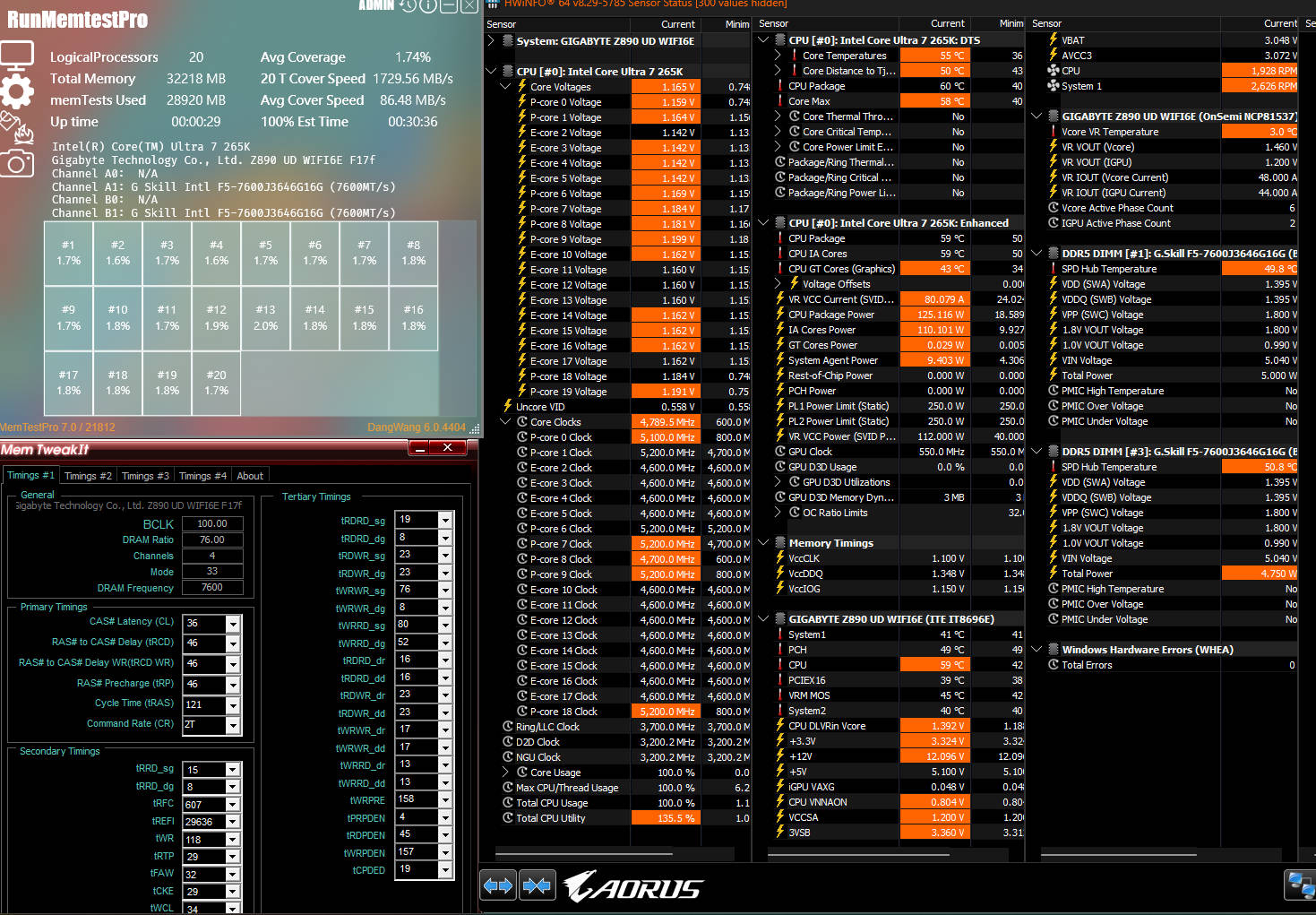Select memtest thread cell #13 showing 2.0%
Screen dimensions: 1316x915
click(x=265, y=318)
